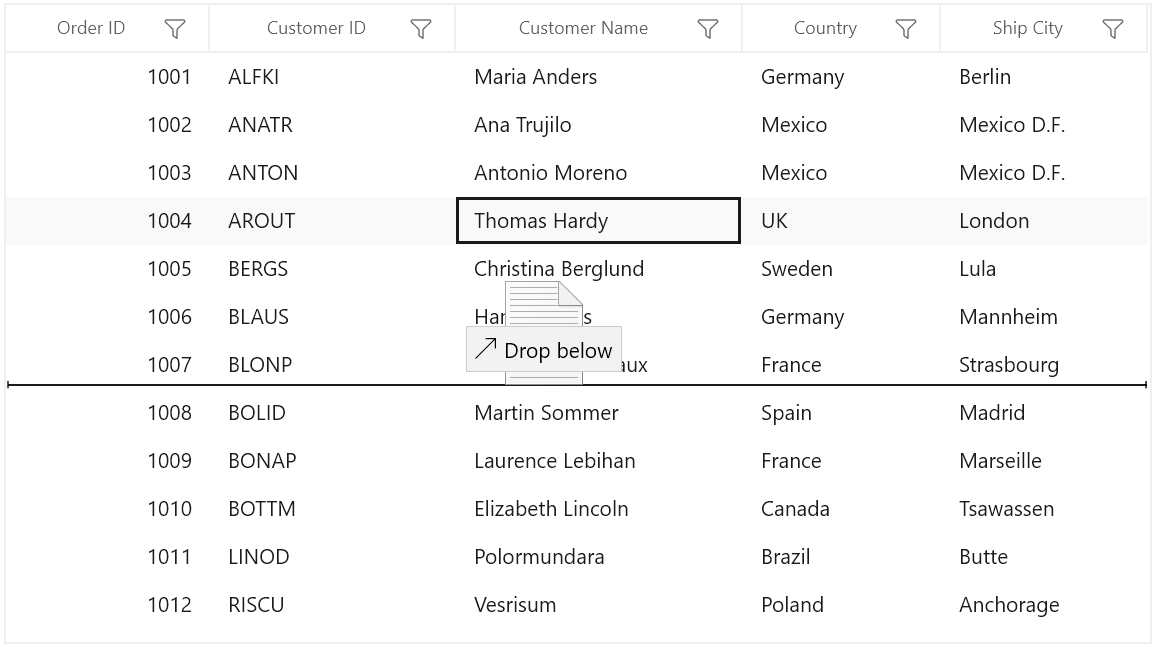Select order ID 1002 cell

click(x=108, y=125)
